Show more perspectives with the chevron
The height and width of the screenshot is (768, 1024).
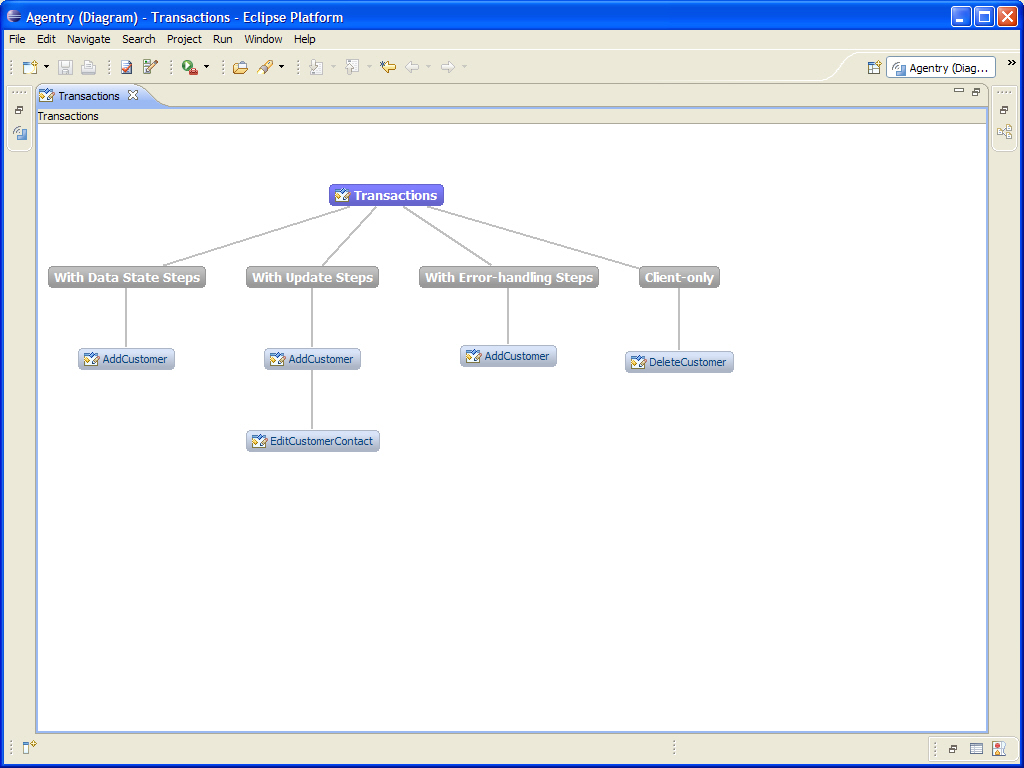[1012, 63]
